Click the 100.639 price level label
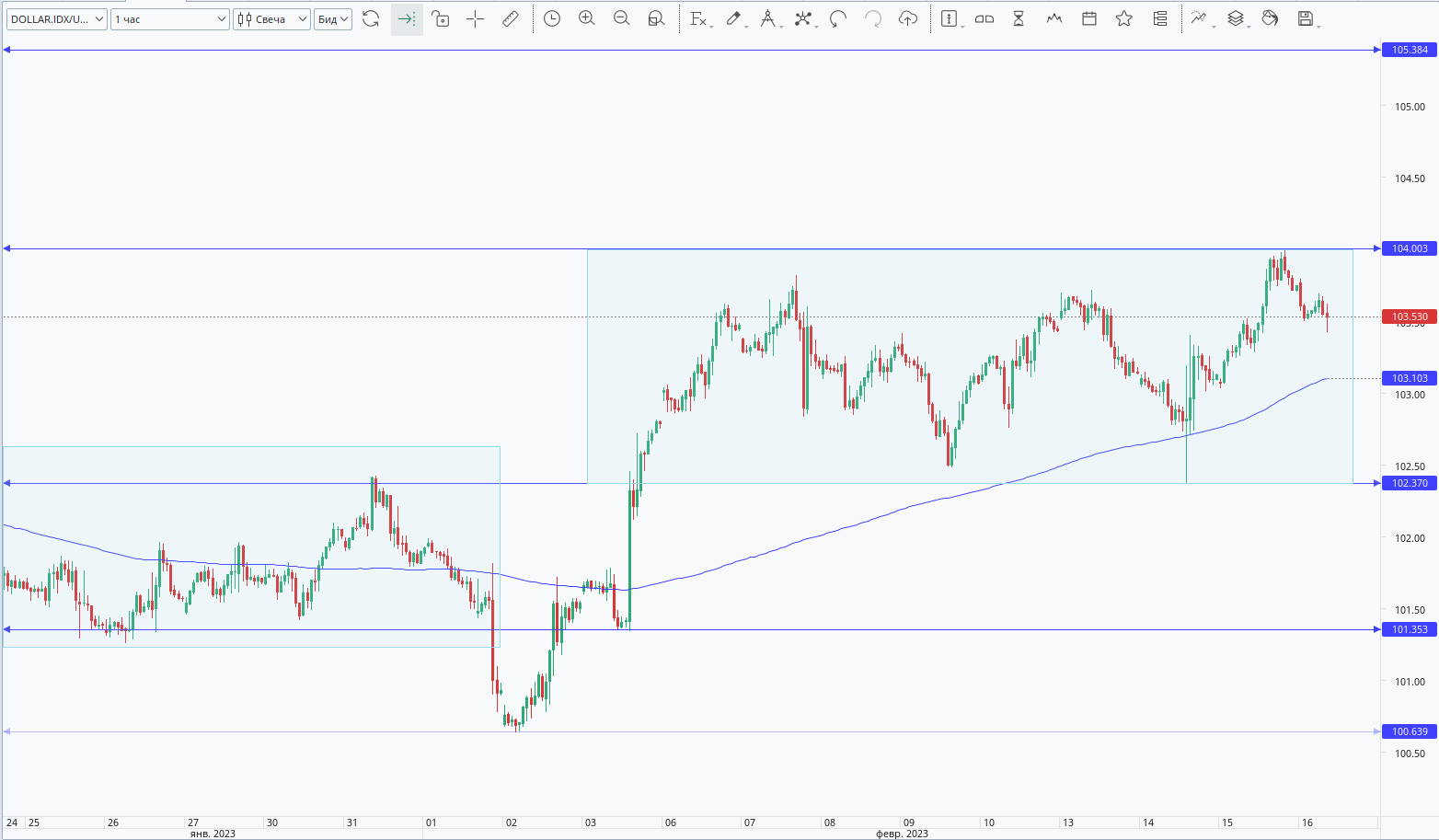 [x=1410, y=731]
